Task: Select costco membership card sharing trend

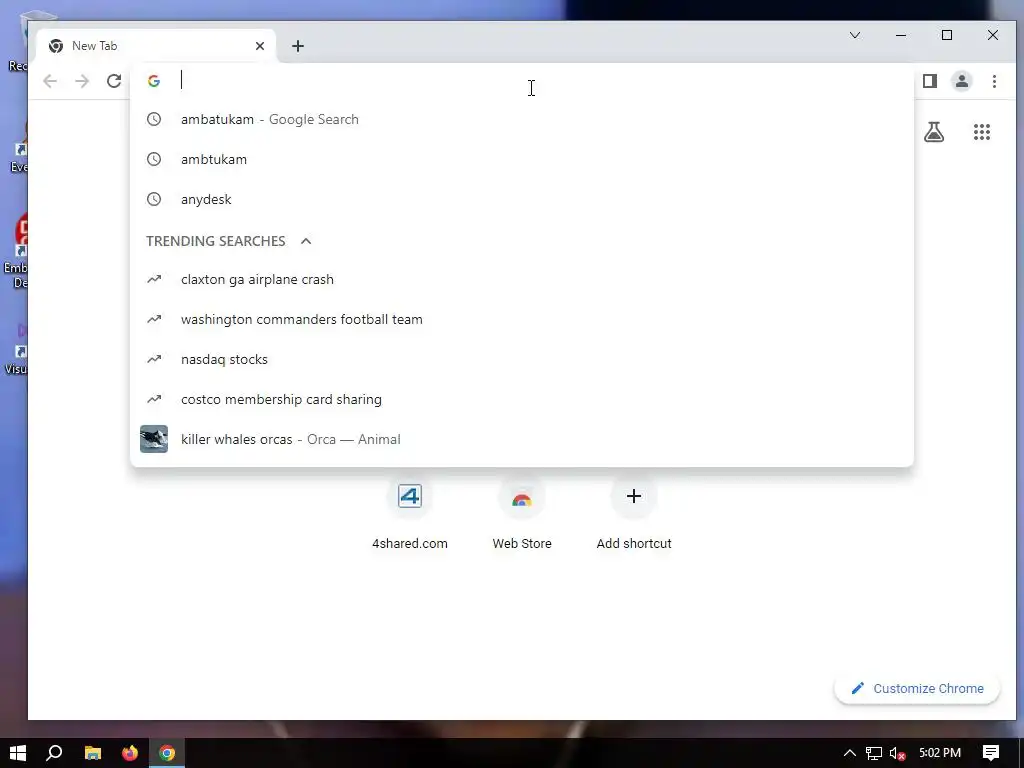Action: coord(522,399)
